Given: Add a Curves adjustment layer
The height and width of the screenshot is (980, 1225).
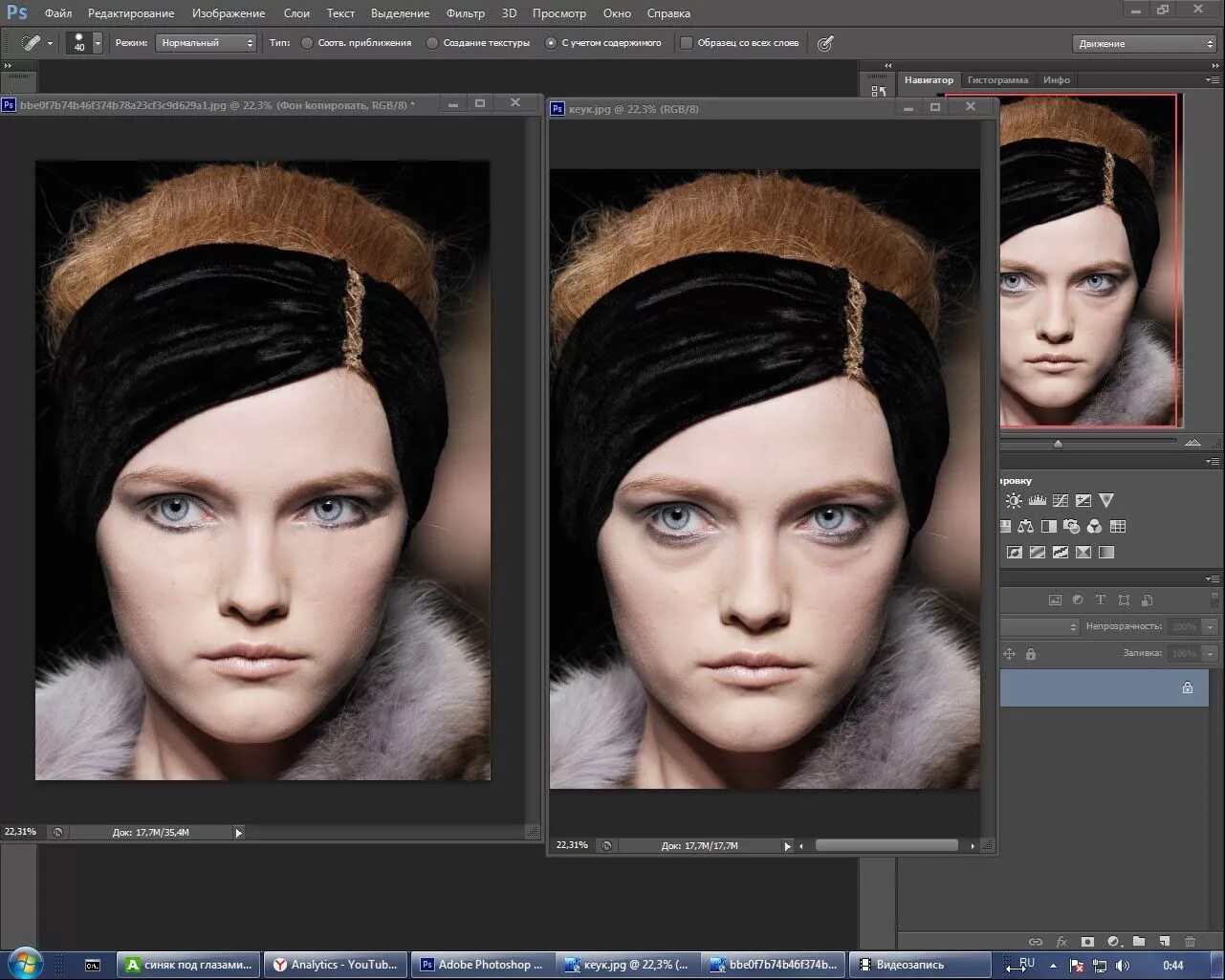Looking at the screenshot, I should pos(1061,500).
